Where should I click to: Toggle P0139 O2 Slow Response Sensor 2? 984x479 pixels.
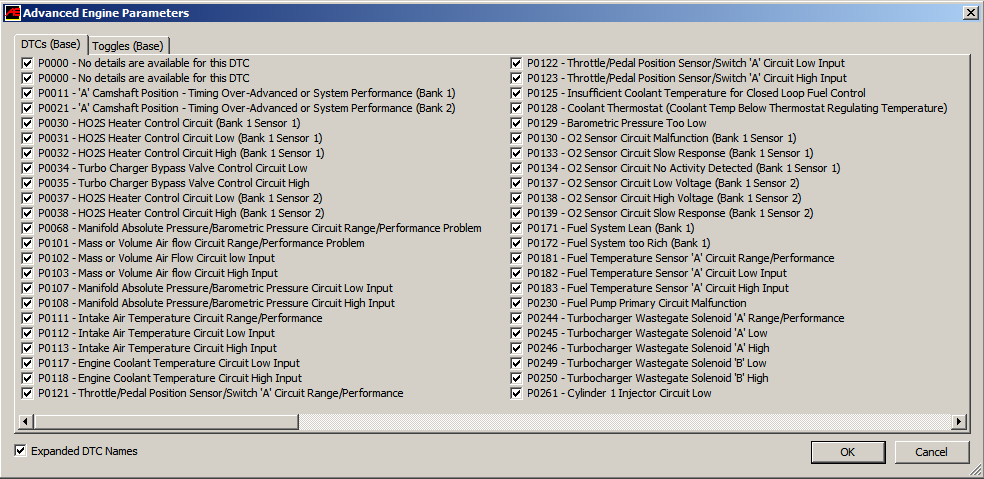516,213
